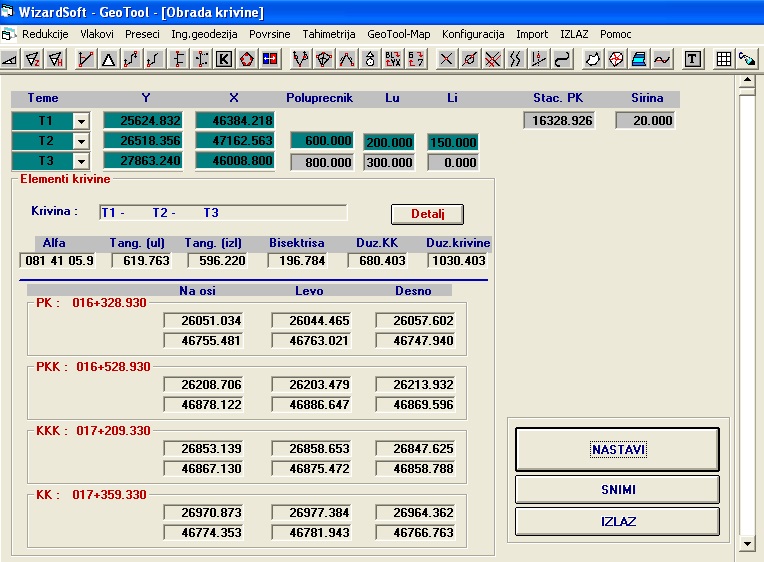The height and width of the screenshot is (562, 764).
Task: Click the blue-red square toolbar icon
Action: click(269, 59)
